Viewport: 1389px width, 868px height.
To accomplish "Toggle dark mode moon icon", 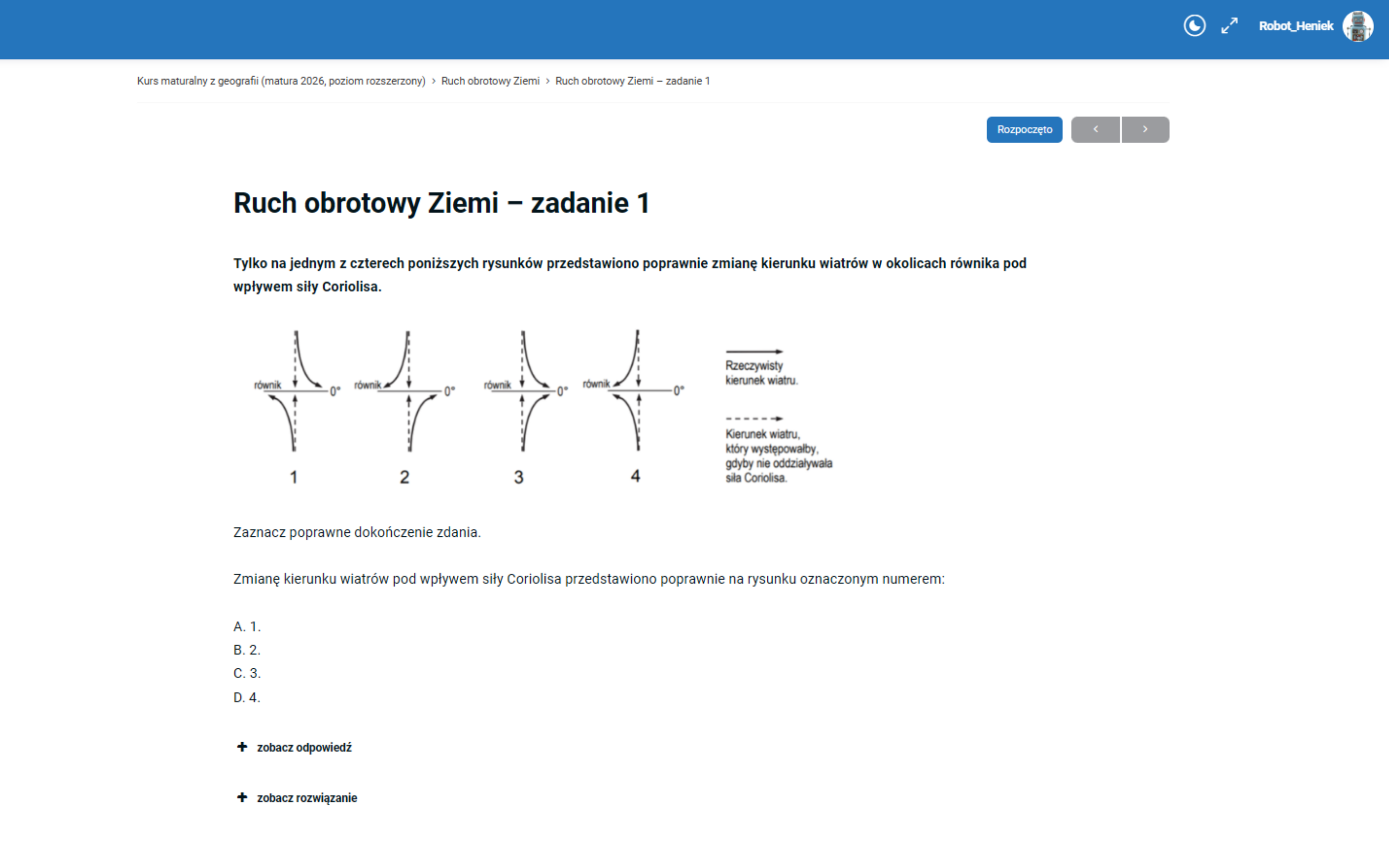I will pyautogui.click(x=1195, y=26).
